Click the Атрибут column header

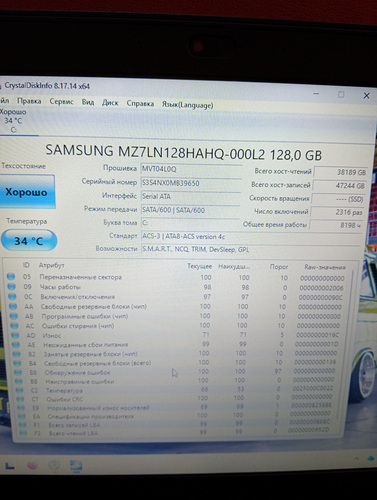pos(52,265)
